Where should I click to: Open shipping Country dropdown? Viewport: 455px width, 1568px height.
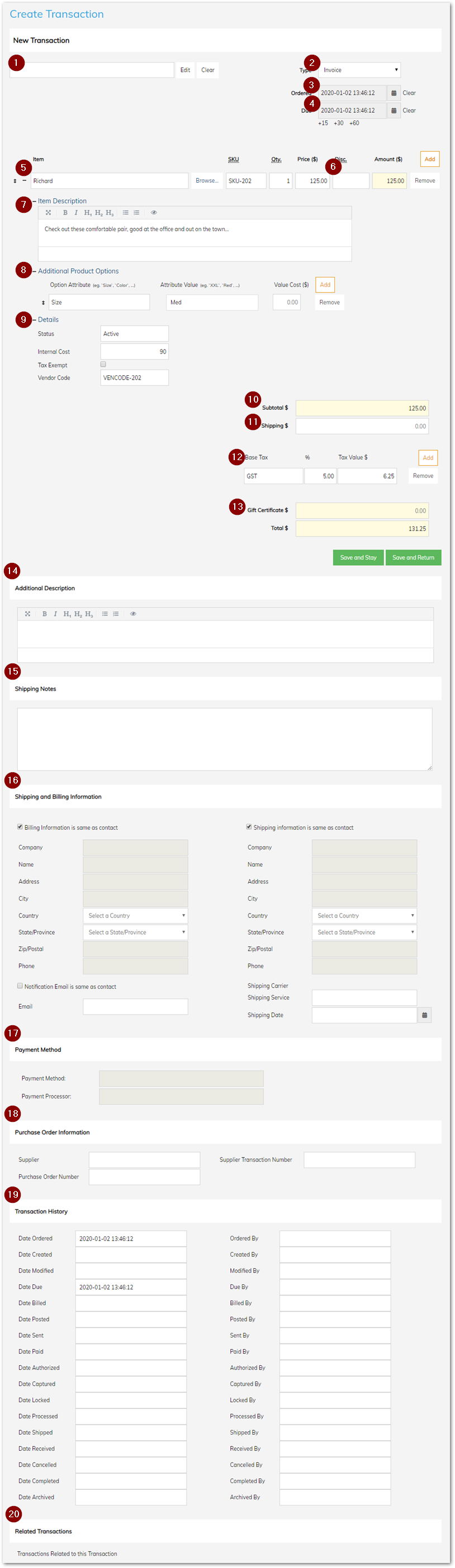(x=364, y=915)
